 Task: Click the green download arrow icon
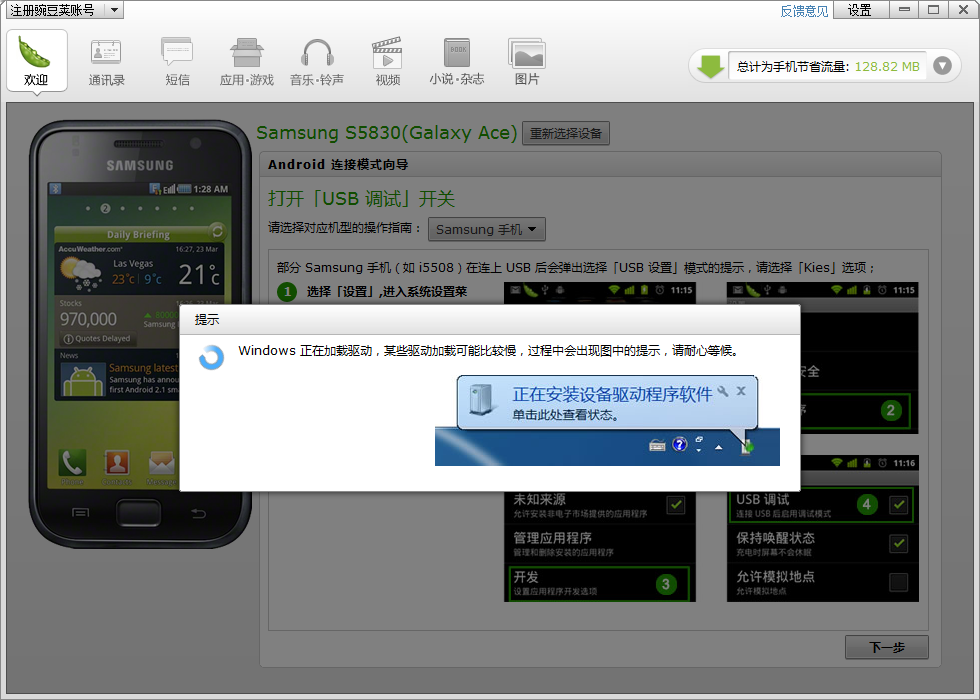pos(710,66)
